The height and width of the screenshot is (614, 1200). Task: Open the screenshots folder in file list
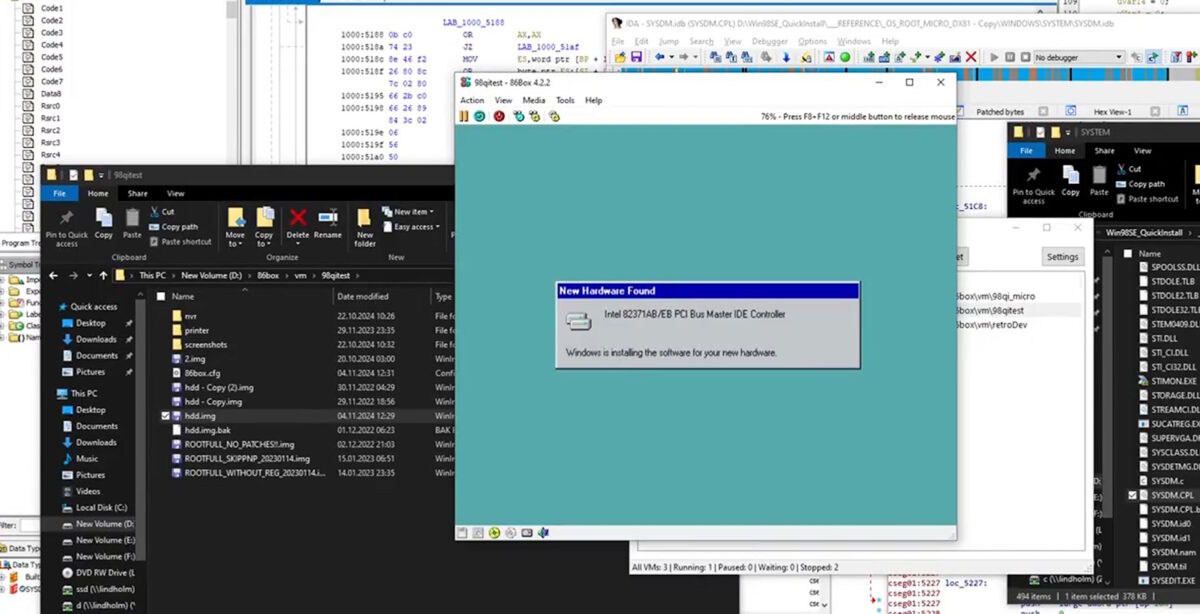pyautogui.click(x=205, y=344)
